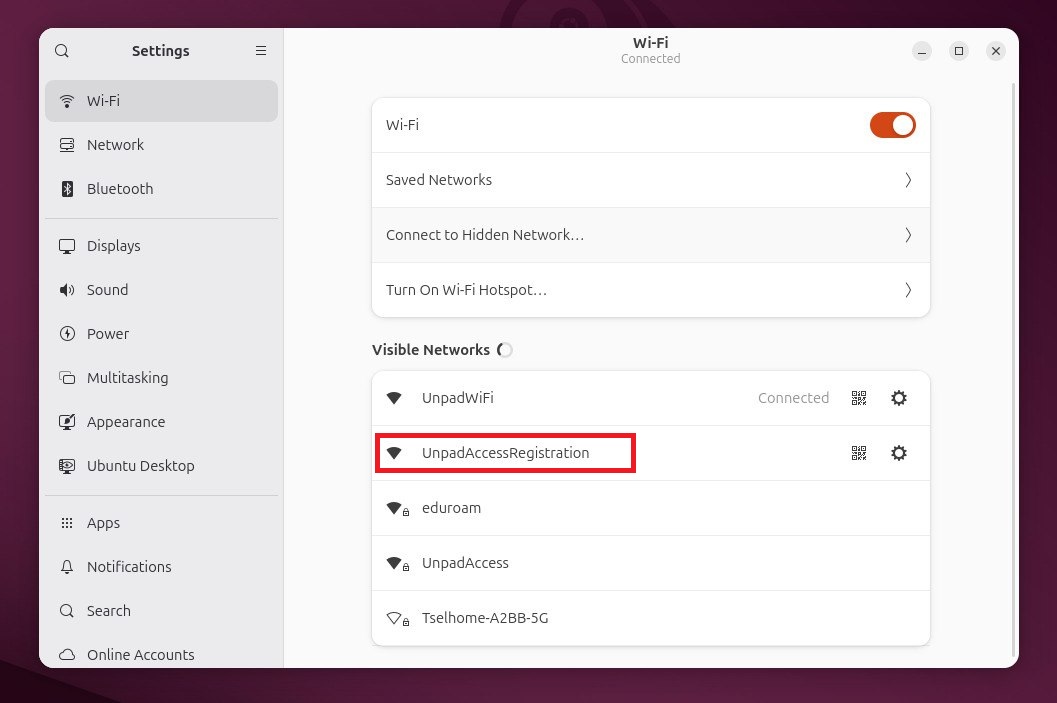1057x703 pixels.
Task: Click the Search magnifier icon in sidebar list
Action: tap(67, 611)
